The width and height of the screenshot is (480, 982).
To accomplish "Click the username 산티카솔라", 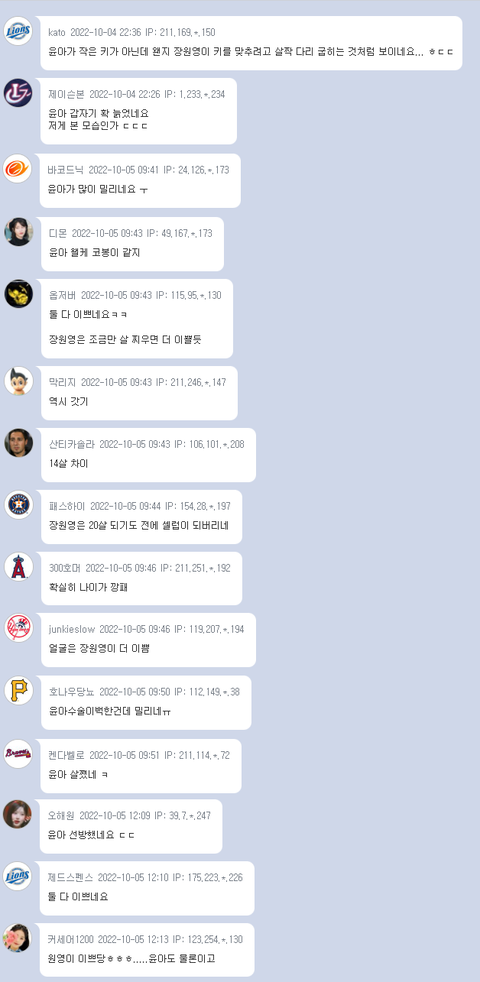I will tap(71, 444).
